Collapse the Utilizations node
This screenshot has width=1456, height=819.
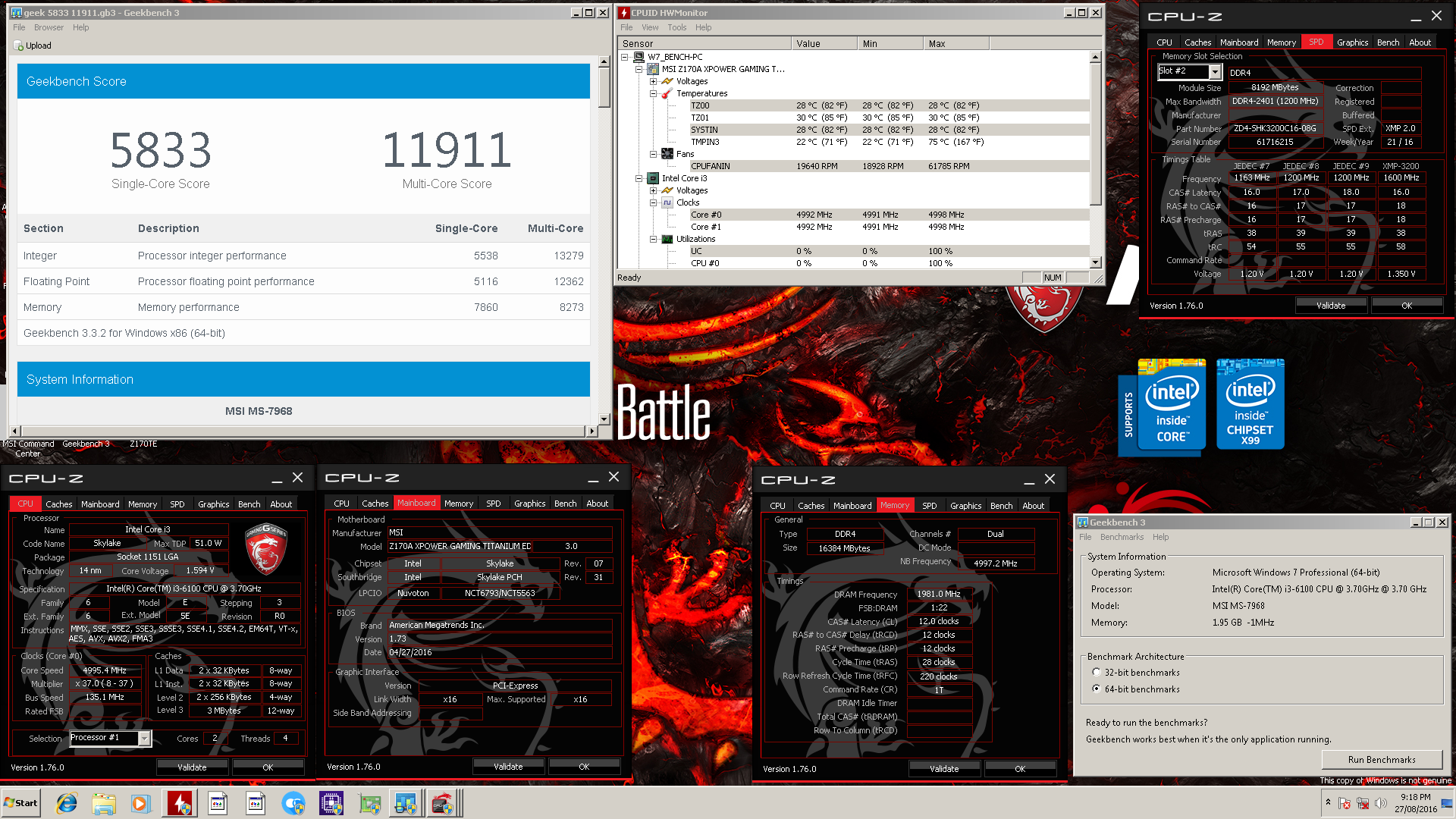653,239
